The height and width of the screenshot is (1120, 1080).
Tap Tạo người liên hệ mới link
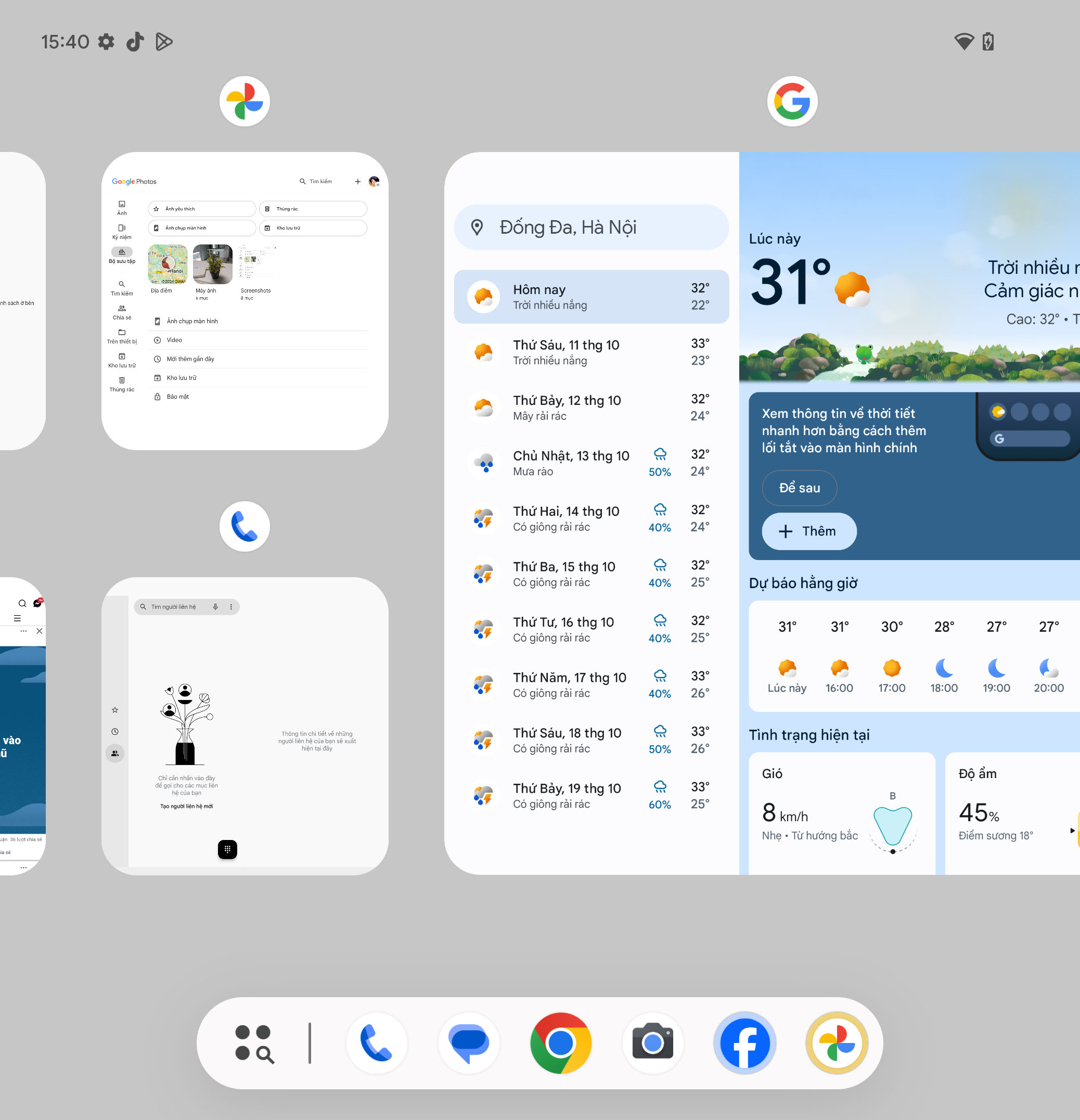tap(186, 806)
